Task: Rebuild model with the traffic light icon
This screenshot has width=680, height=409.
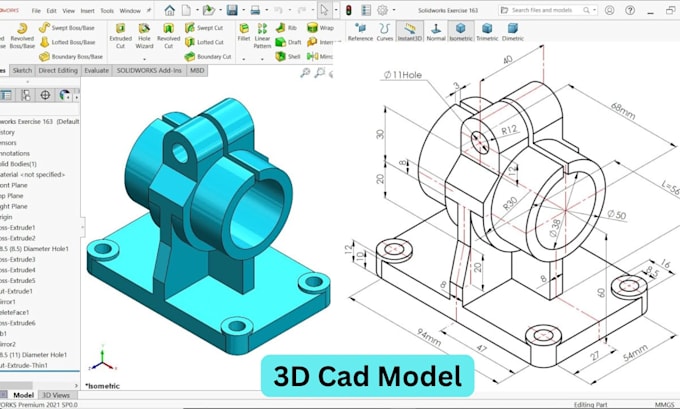Action: [x=348, y=10]
